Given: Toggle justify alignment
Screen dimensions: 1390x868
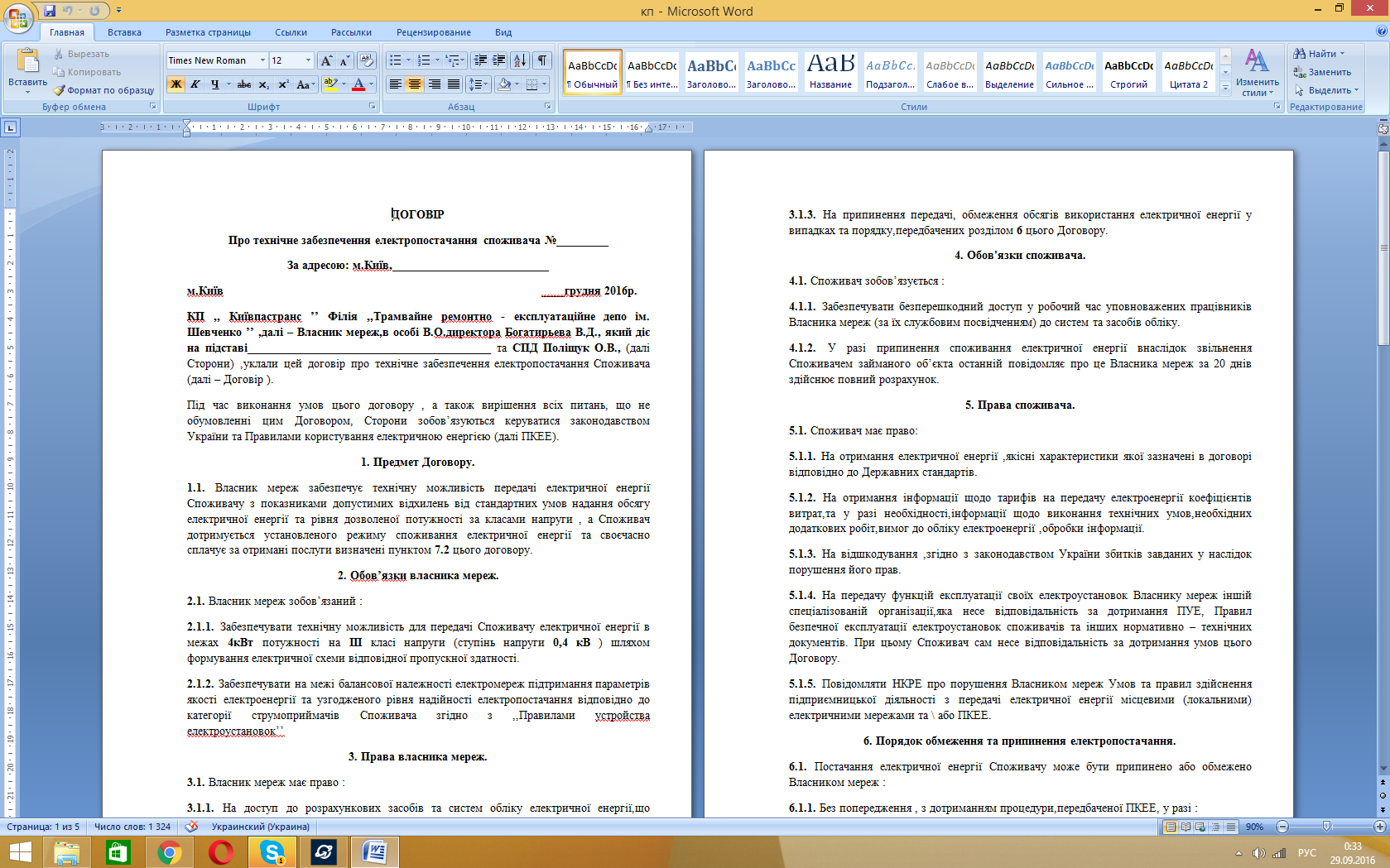Looking at the screenshot, I should (454, 84).
